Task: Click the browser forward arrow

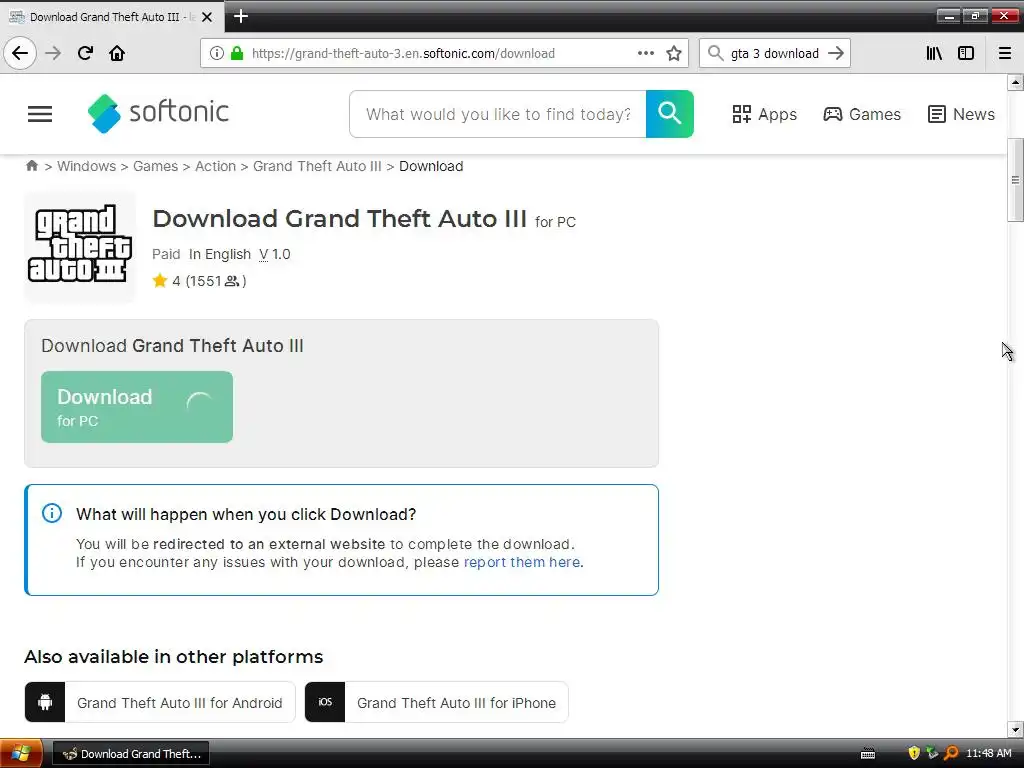Action: click(x=53, y=53)
